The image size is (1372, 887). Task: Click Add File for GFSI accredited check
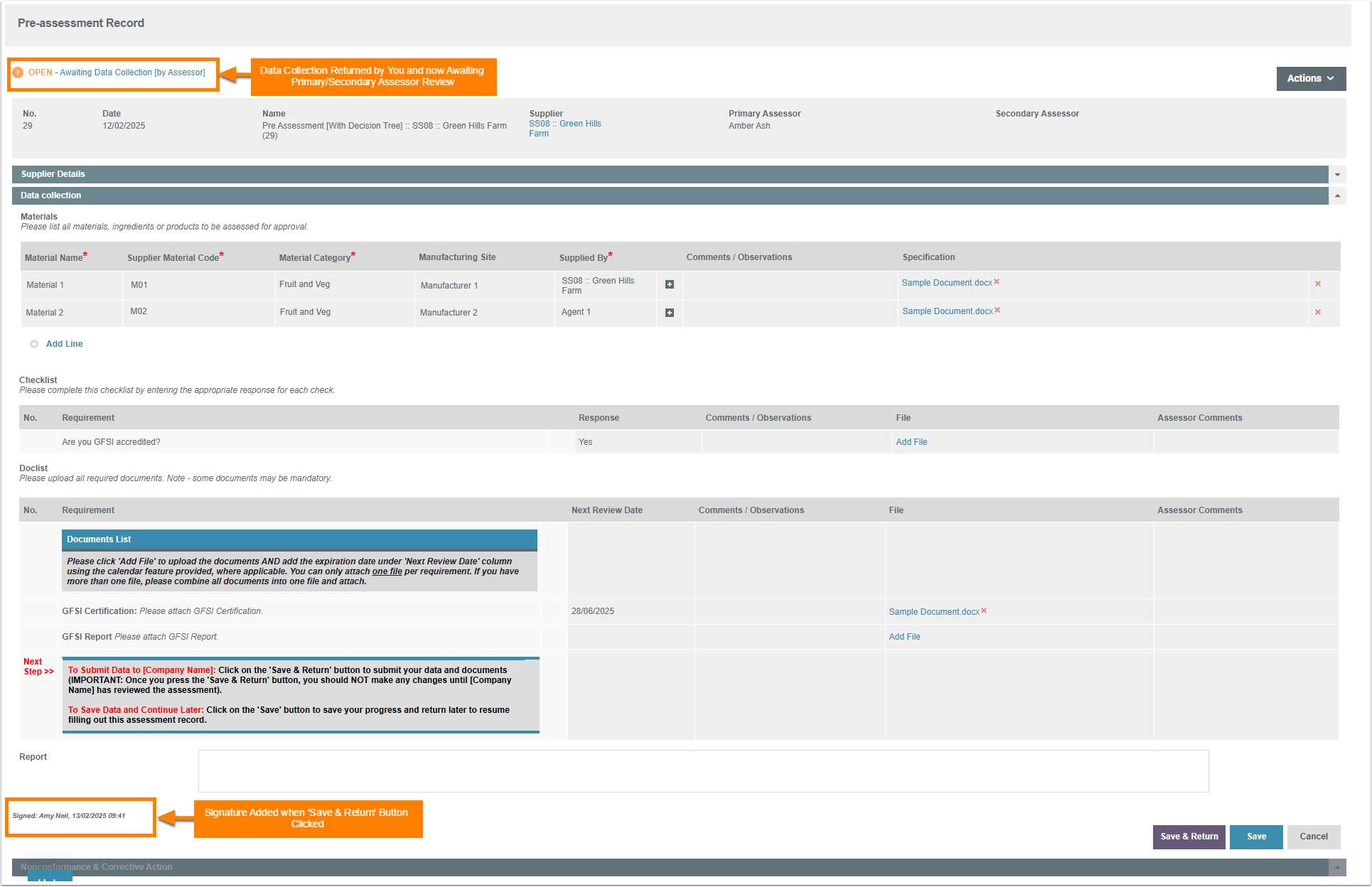(911, 442)
